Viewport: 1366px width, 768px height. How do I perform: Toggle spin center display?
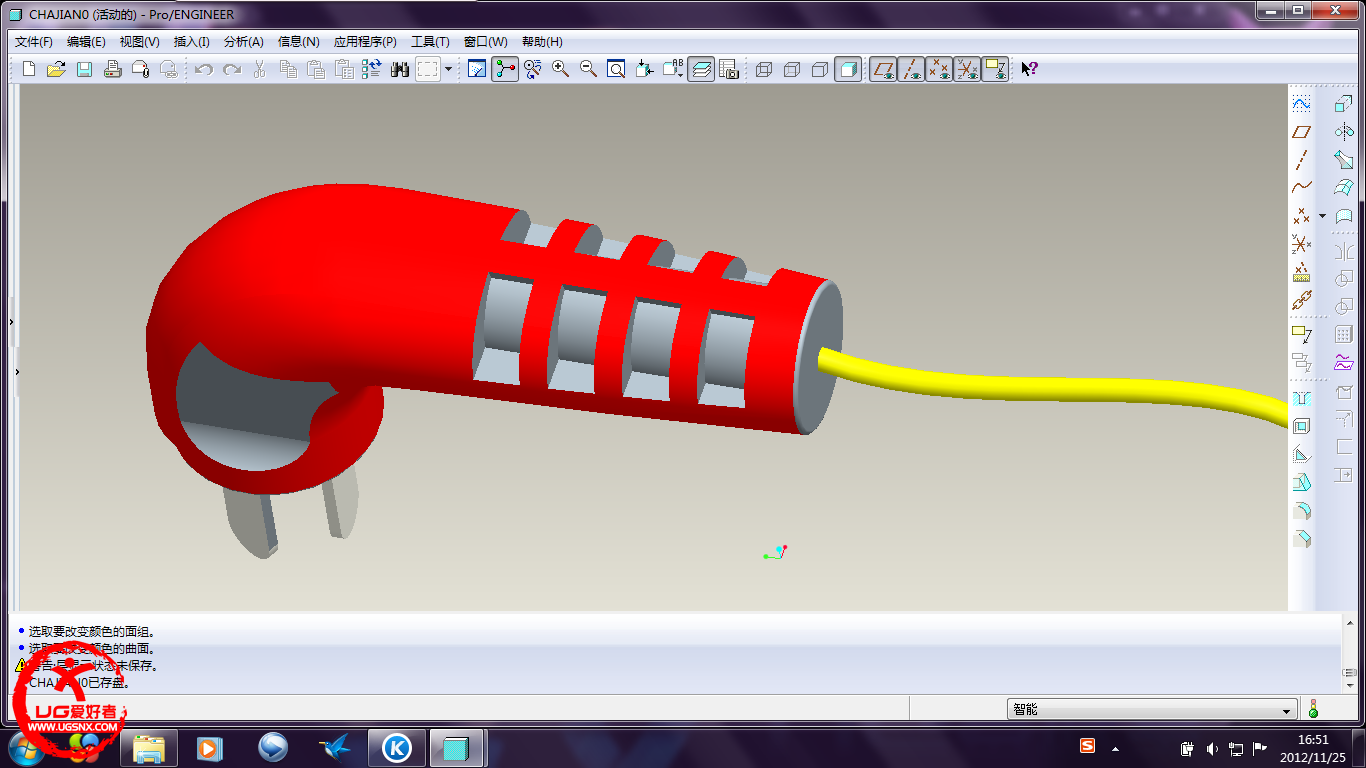505,69
